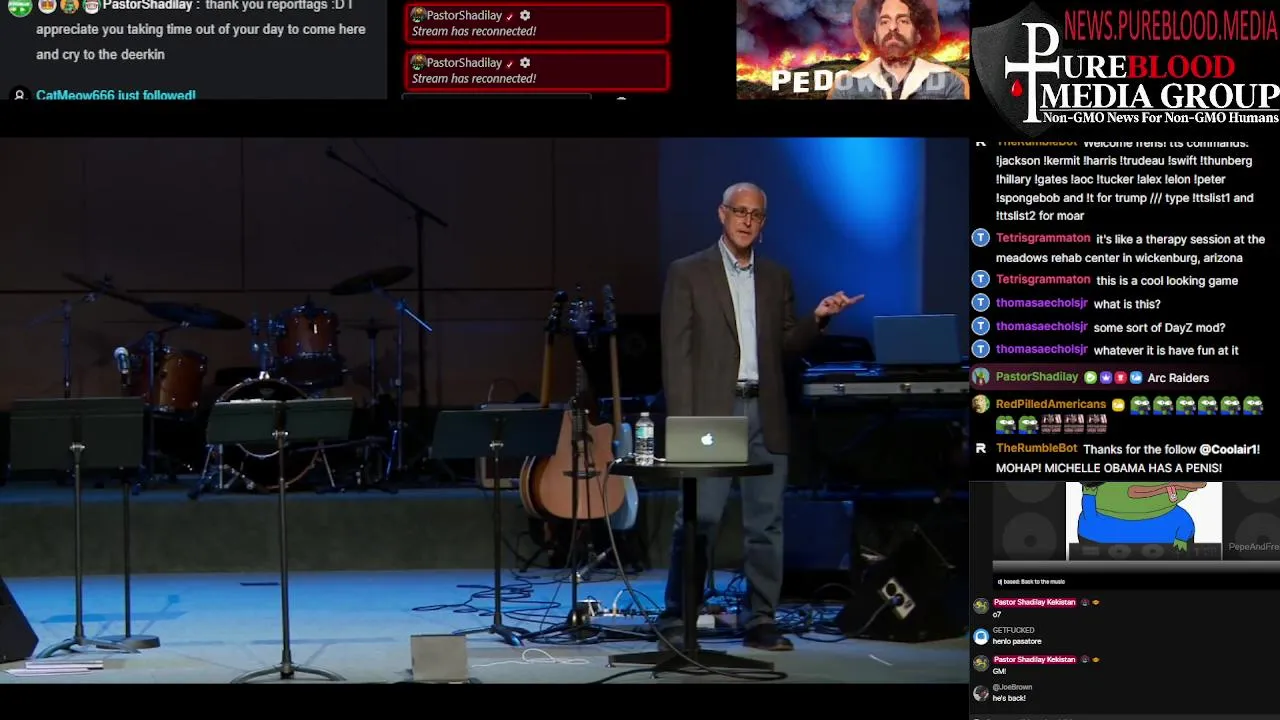Click Pastor Shadilay Kekistan avatar beside GM!
1280x720 pixels.
pyautogui.click(x=981, y=663)
